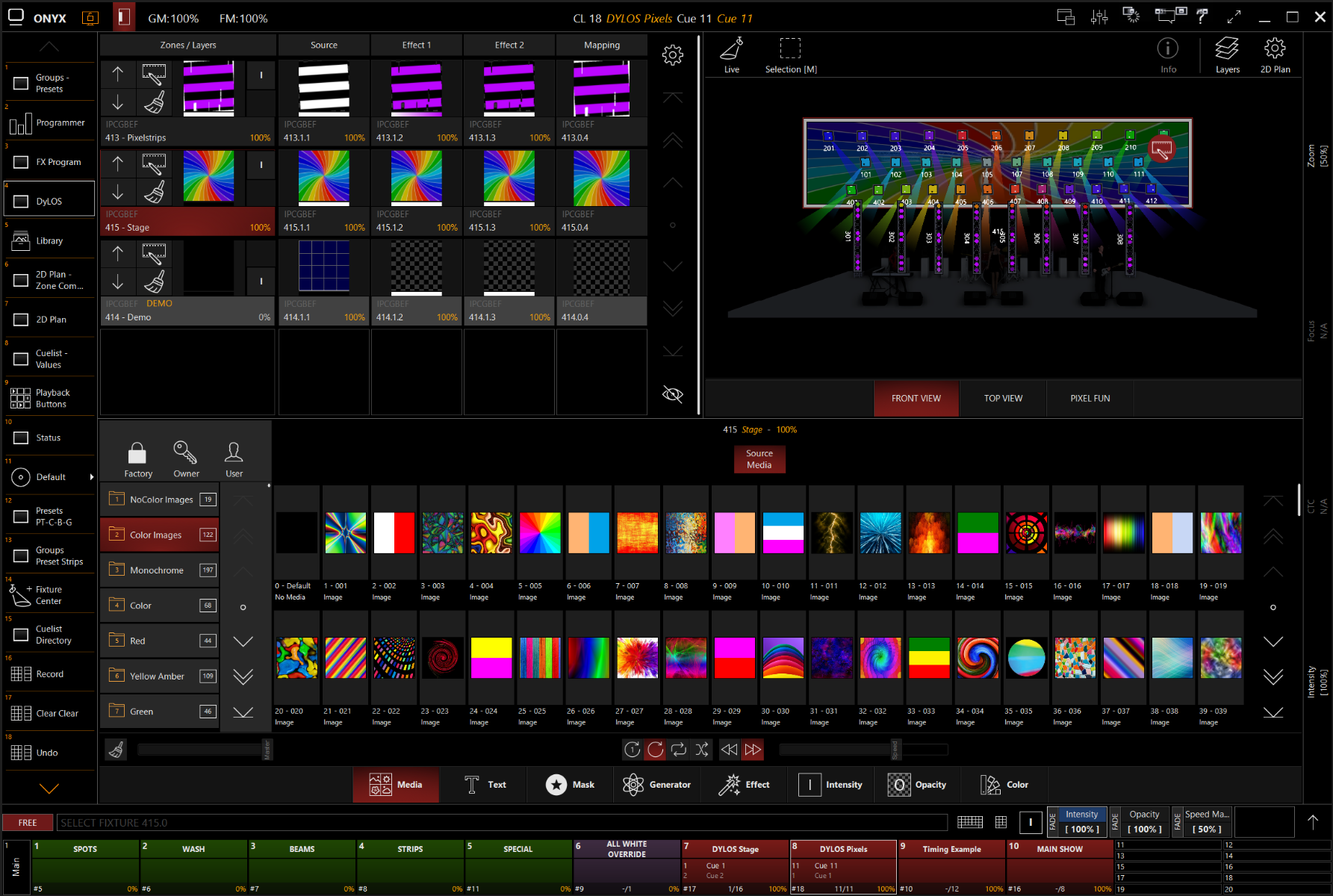Click the rewind playback button
This screenshot has height=896, width=1333.
pyautogui.click(x=729, y=749)
